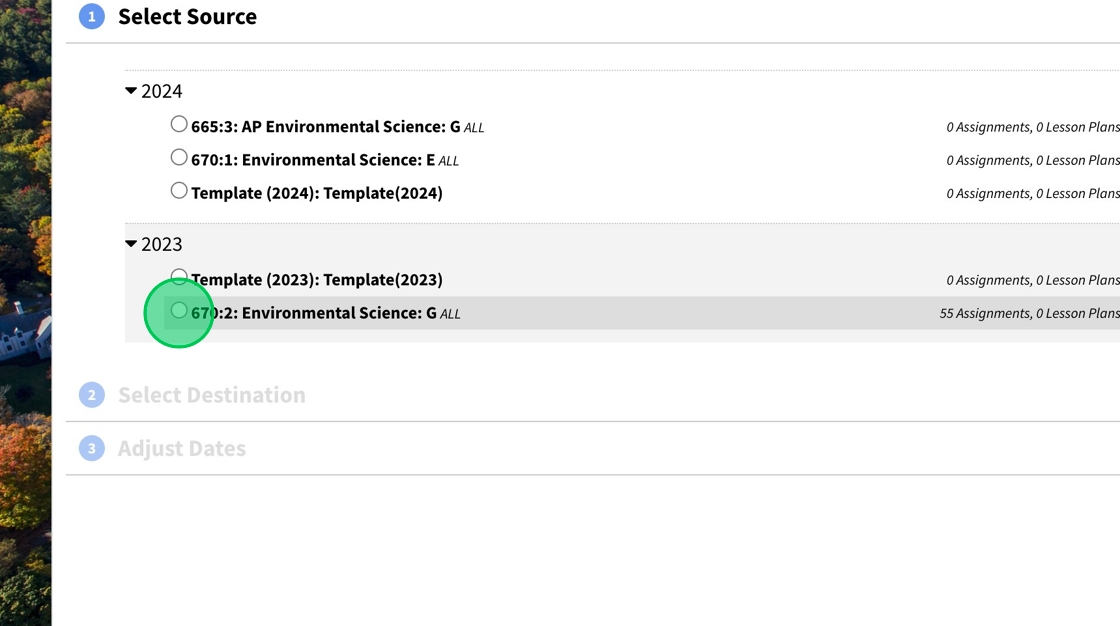Image resolution: width=1120 pixels, height=626 pixels.
Task: Click the 2024 year label
Action: point(161,91)
